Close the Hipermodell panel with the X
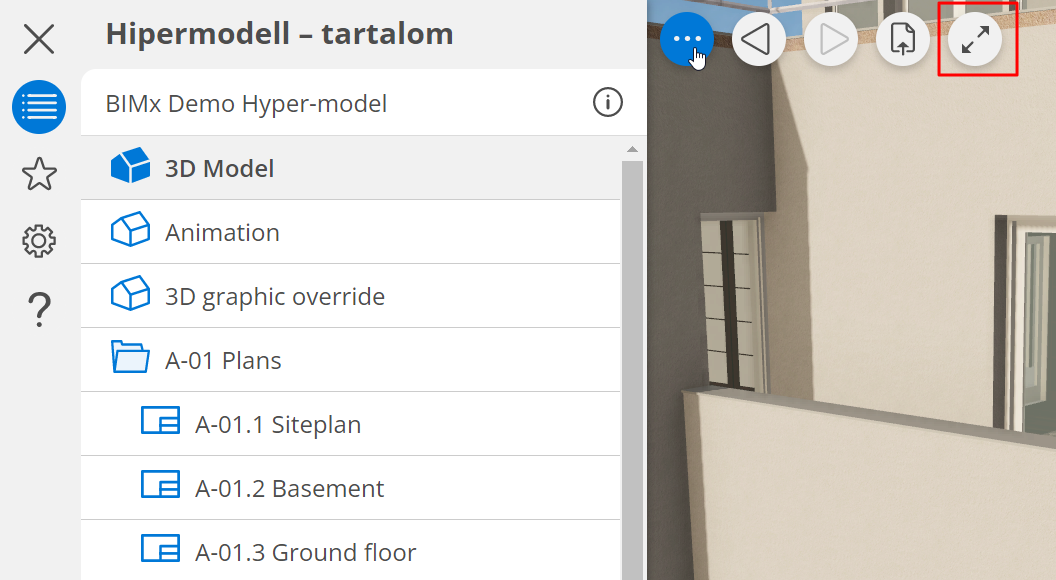 point(39,40)
